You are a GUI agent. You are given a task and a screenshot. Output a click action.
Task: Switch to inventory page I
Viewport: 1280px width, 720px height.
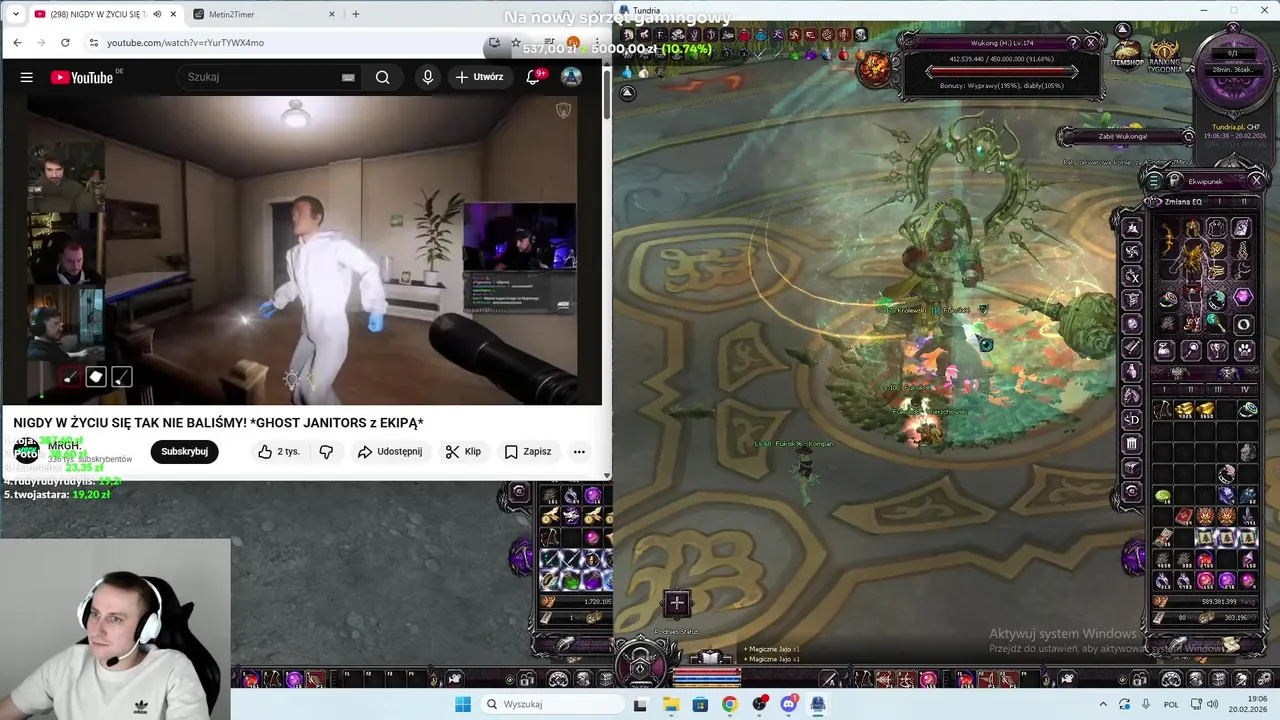pyautogui.click(x=1164, y=390)
